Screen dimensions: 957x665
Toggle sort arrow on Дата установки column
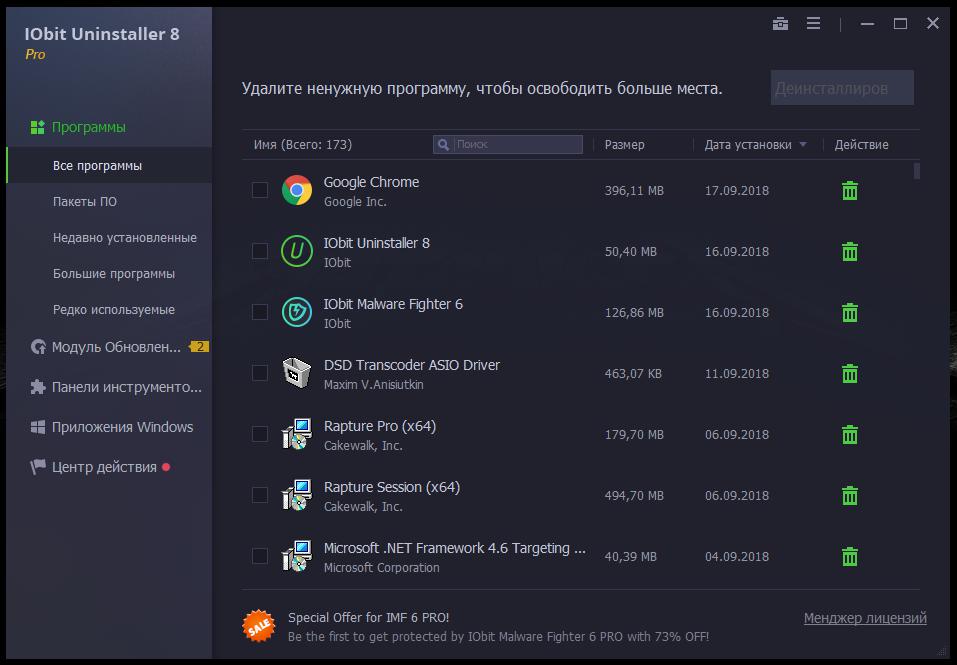tap(803, 145)
